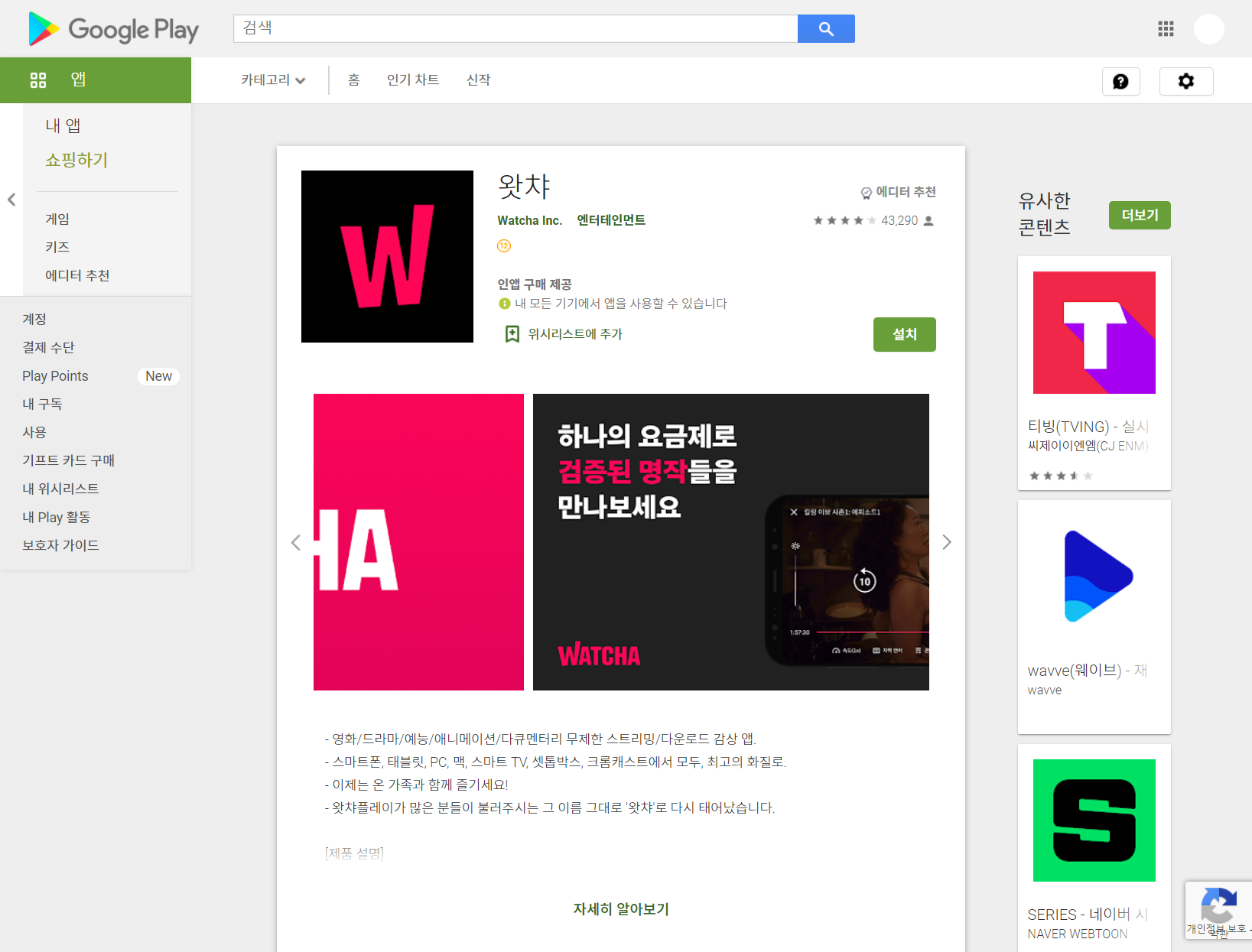This screenshot has height=952, width=1252.
Task: Collapse the left sidebar arrow
Action: (x=11, y=200)
